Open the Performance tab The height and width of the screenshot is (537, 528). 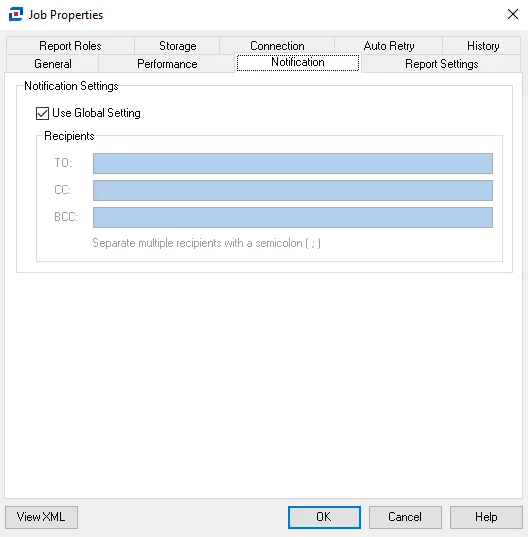point(167,64)
